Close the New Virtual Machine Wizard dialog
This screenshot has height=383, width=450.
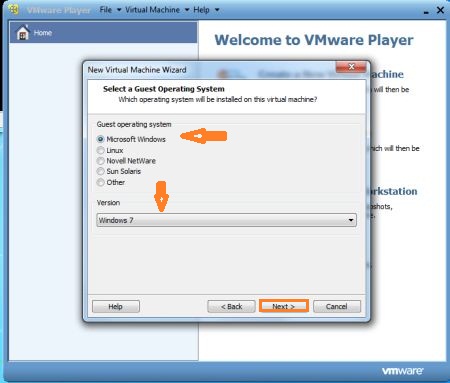(351, 67)
